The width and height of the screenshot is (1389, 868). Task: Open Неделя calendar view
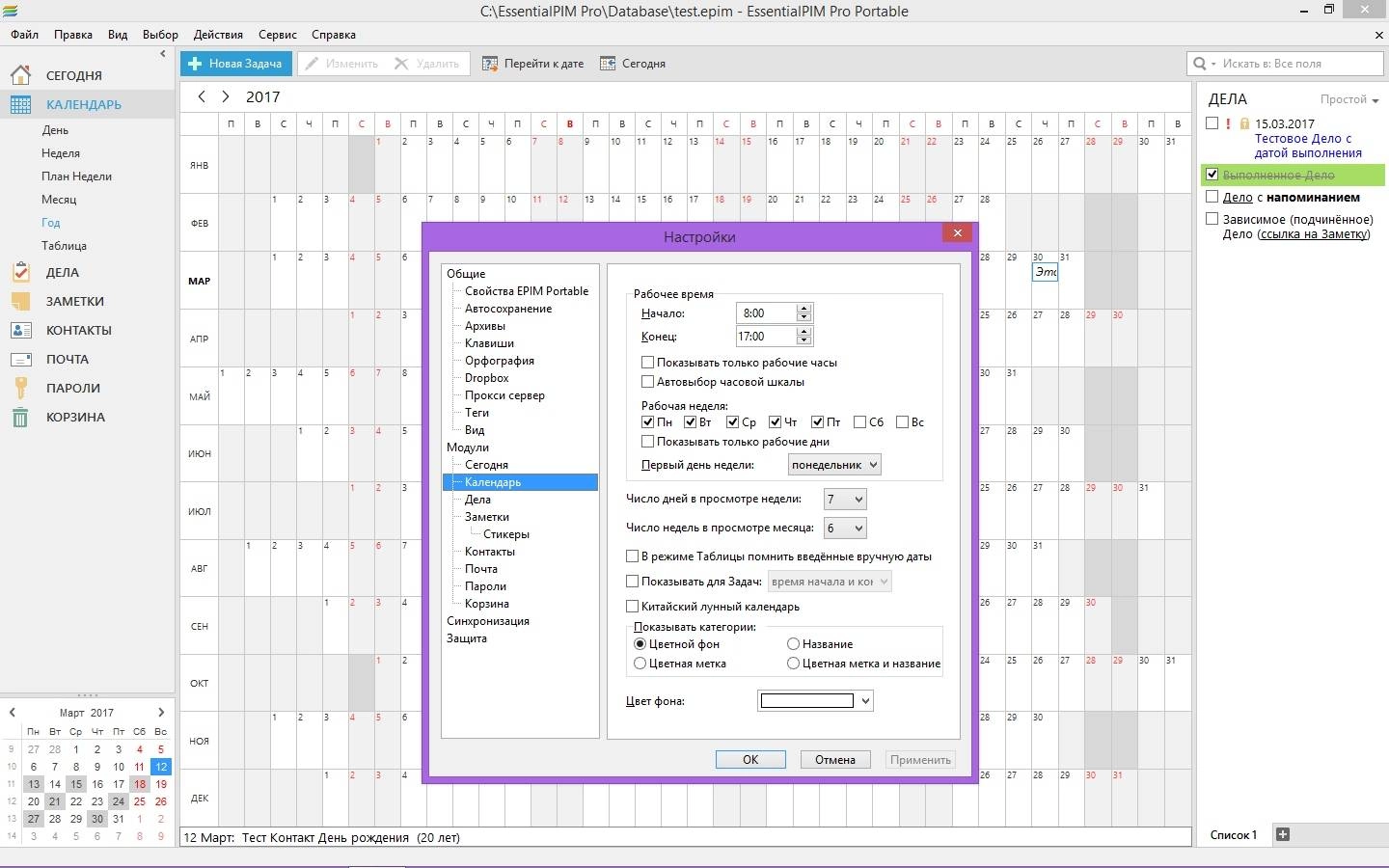[61, 153]
